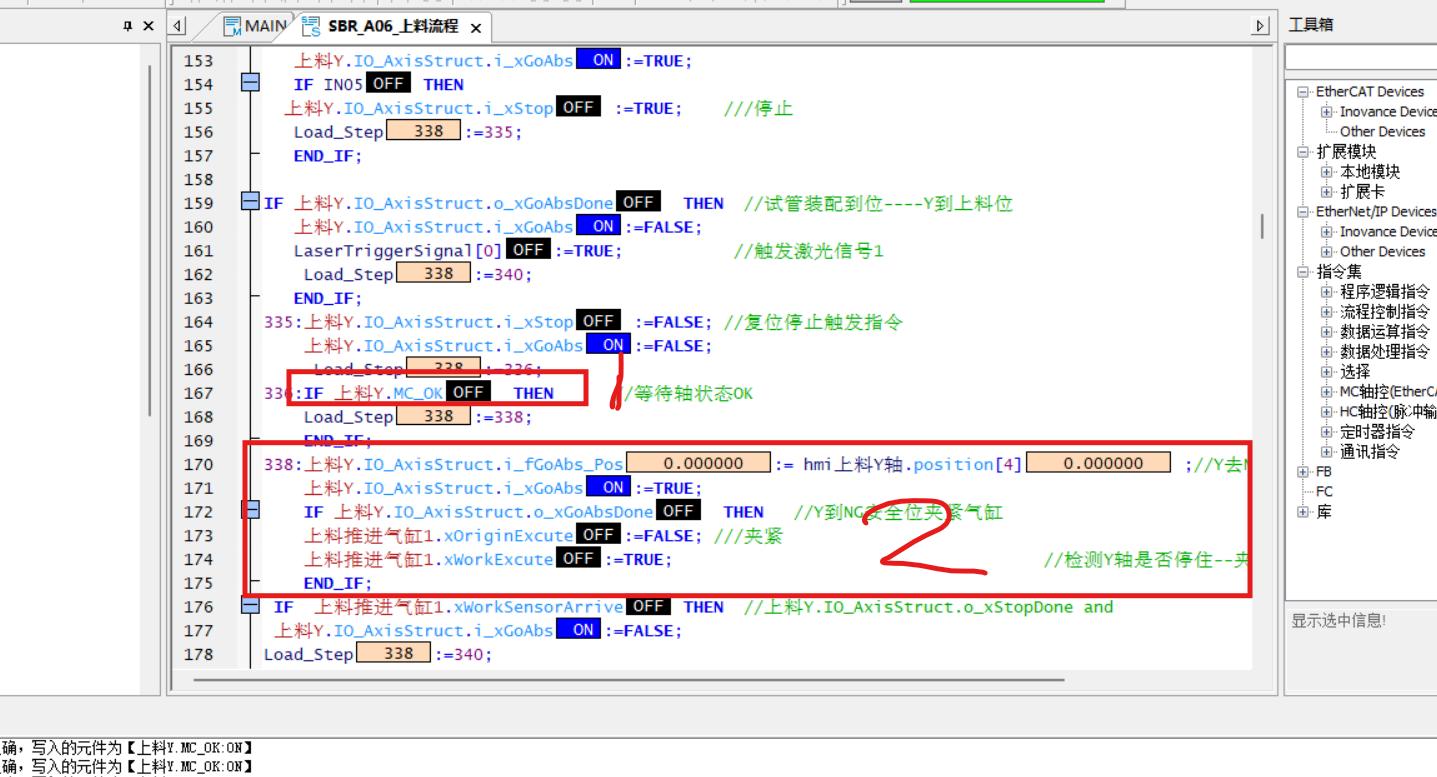The image size is (1437, 777).
Task: Select 定时器指令 in the toolbox tree
Action: pos(1377,432)
